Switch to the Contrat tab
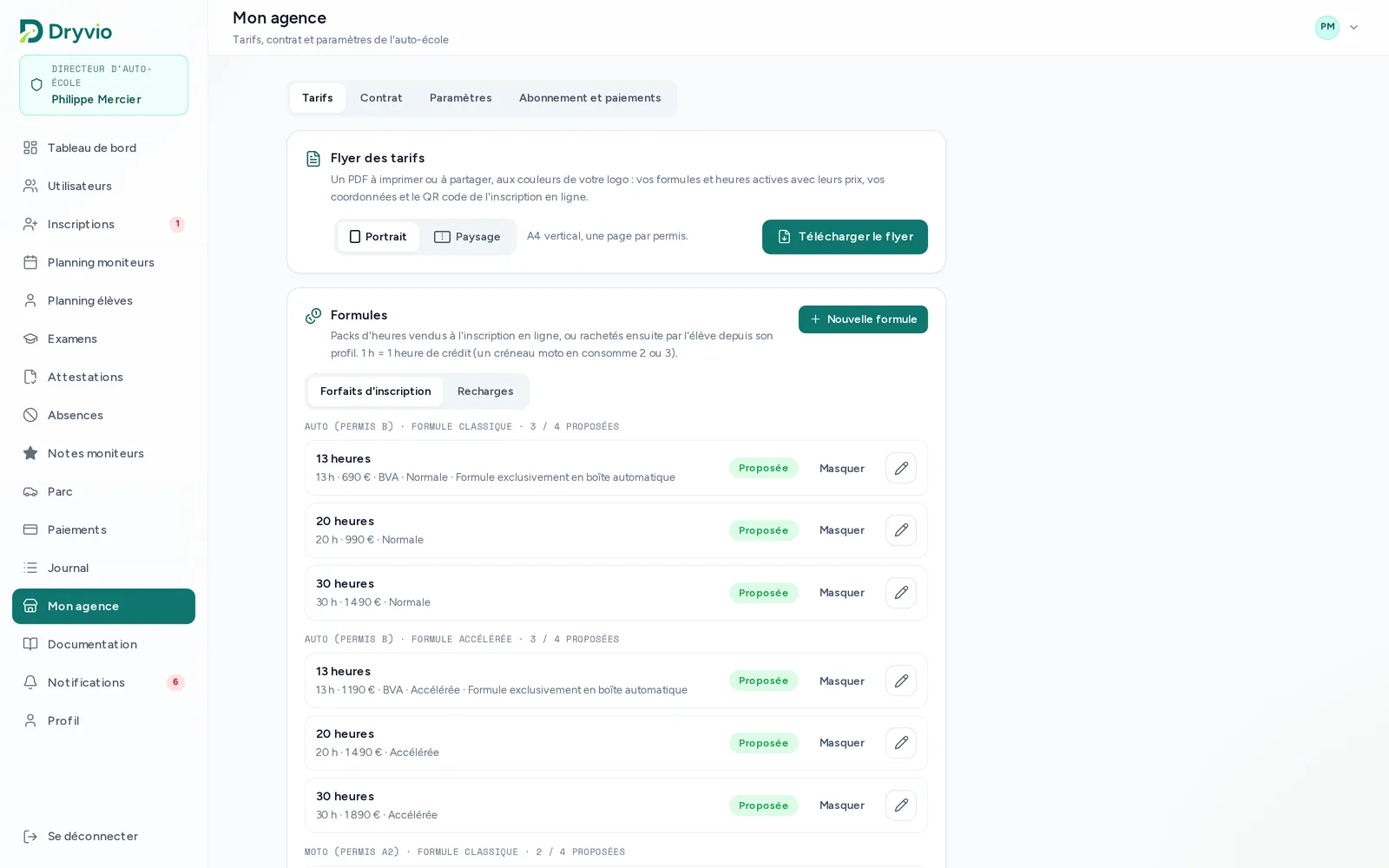The width and height of the screenshot is (1389, 868). [381, 98]
